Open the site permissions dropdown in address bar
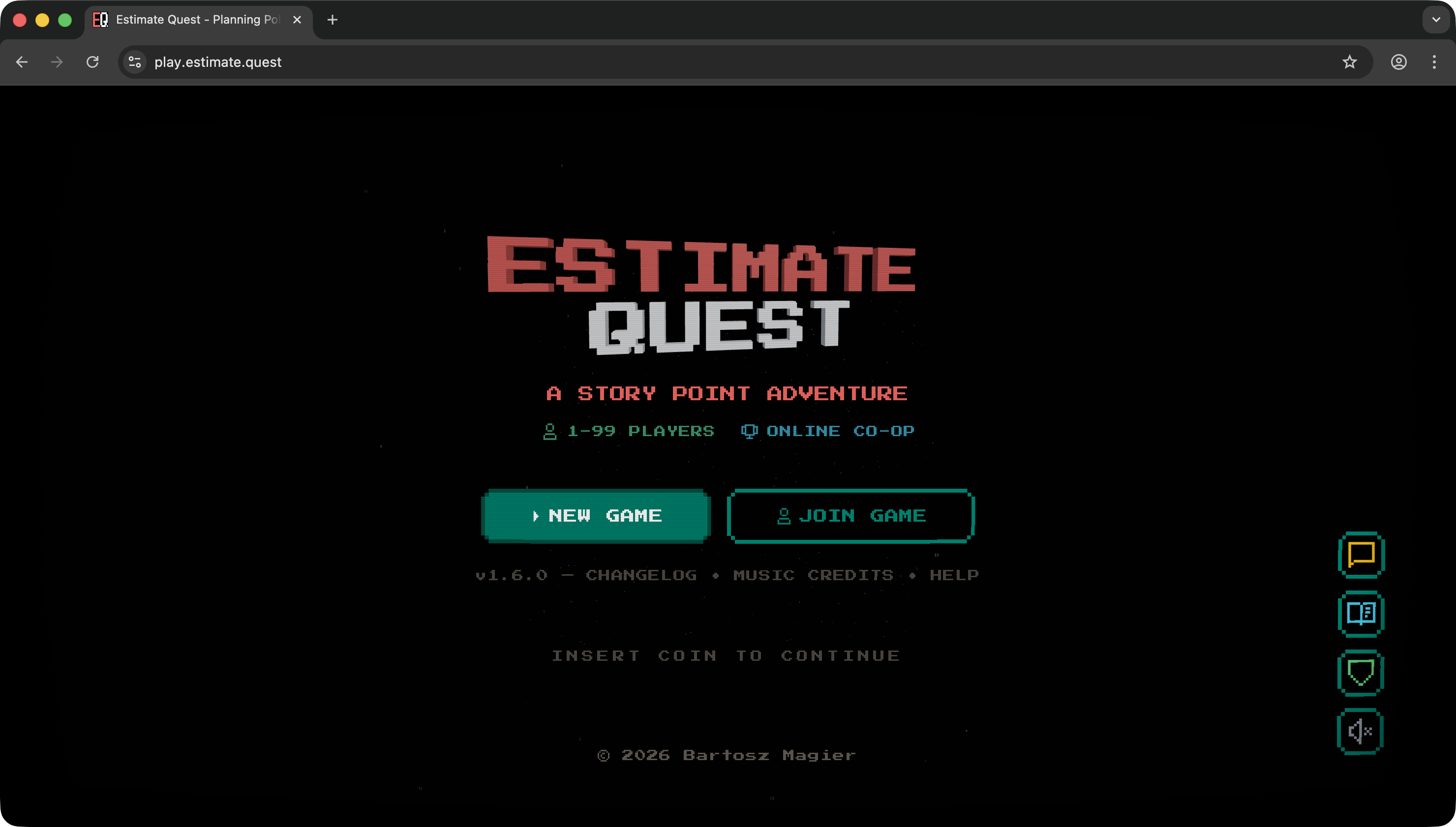 pos(134,62)
